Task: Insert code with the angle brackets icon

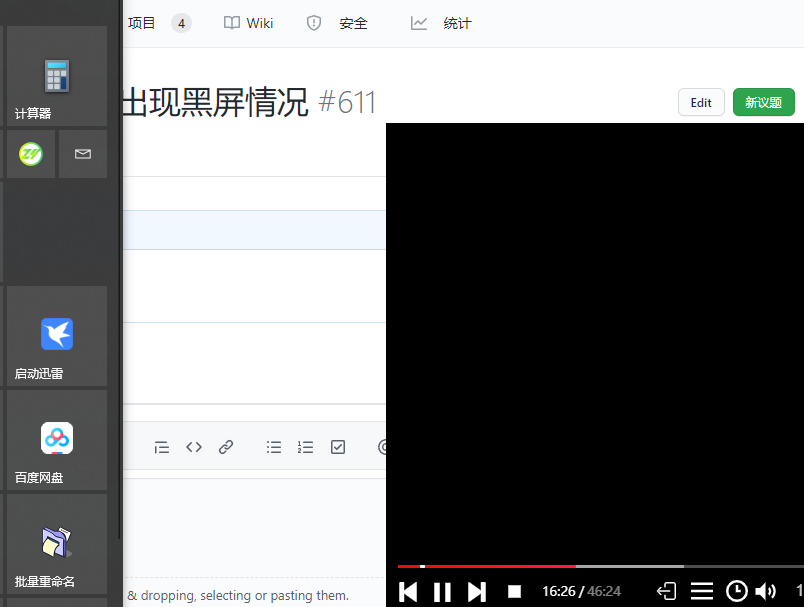Action: pyautogui.click(x=194, y=447)
